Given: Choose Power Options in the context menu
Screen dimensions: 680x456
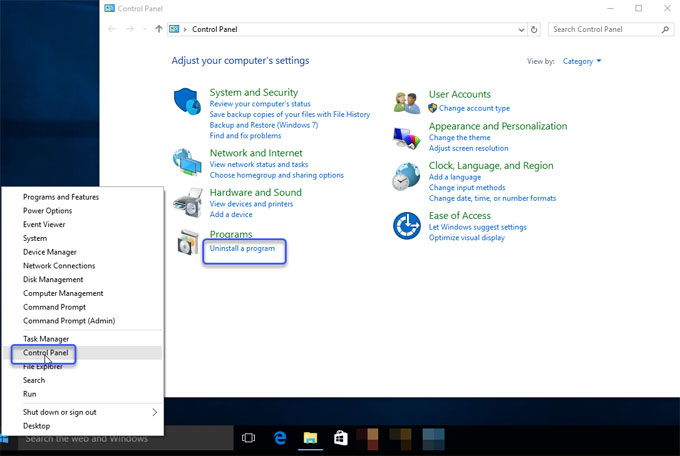Looking at the screenshot, I should 47,211.
